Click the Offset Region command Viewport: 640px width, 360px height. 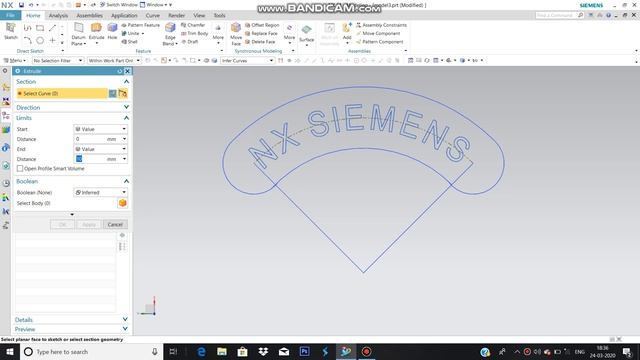[x=262, y=25]
